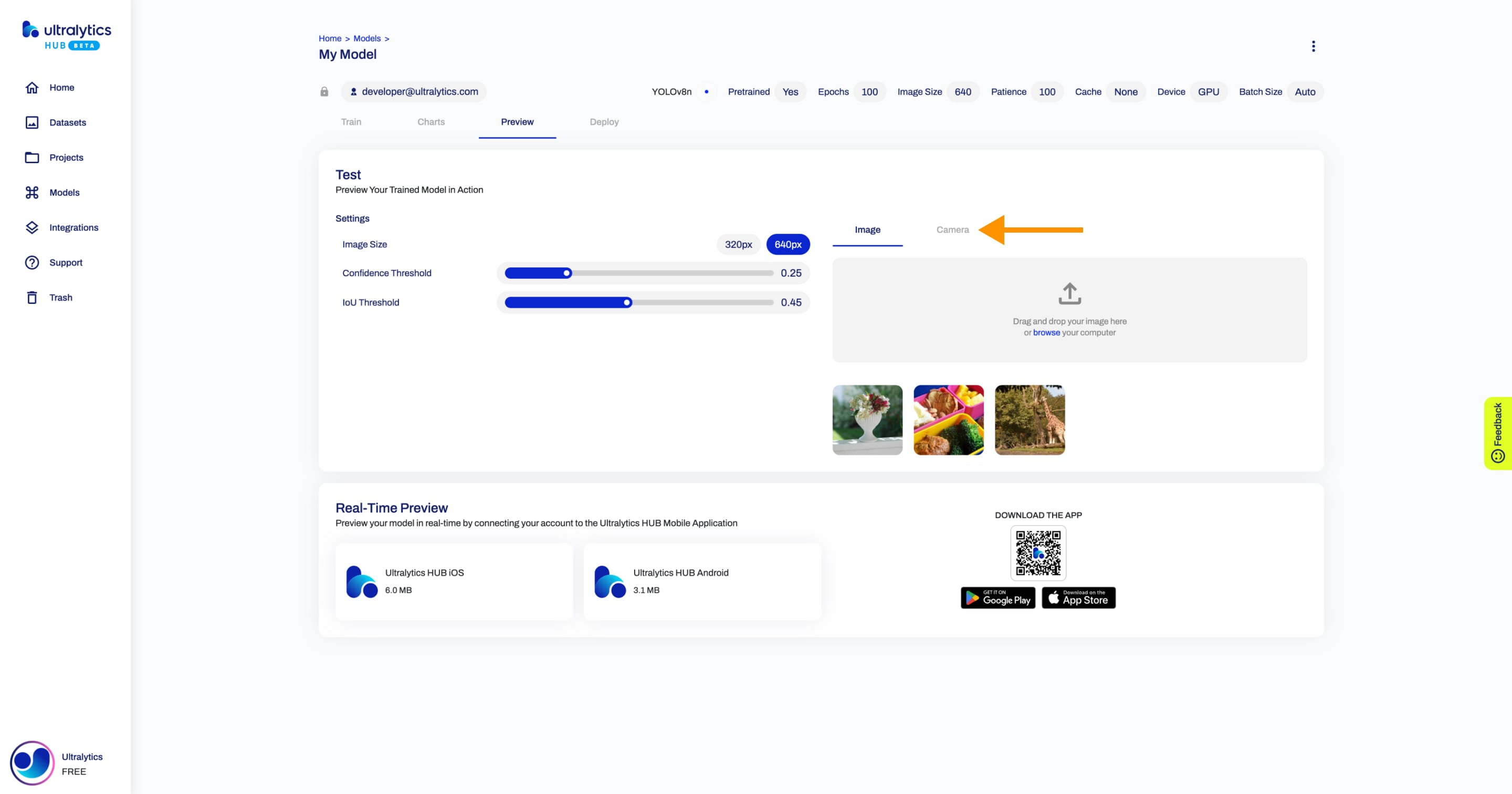The image size is (1512, 794).
Task: Click Get it on Google Play button
Action: pos(996,597)
